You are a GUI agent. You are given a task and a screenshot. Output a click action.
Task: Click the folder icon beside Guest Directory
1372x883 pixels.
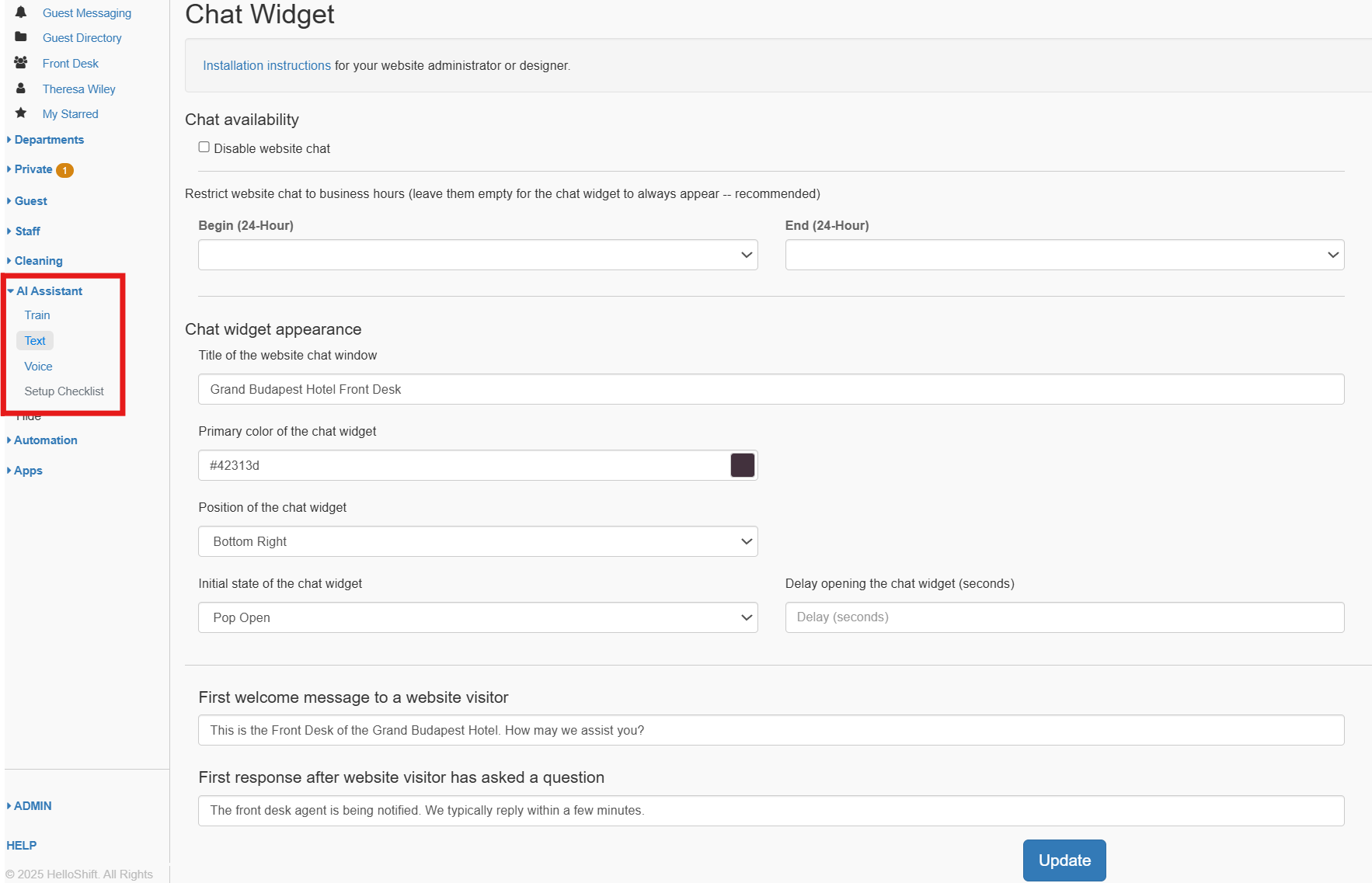tap(21, 37)
